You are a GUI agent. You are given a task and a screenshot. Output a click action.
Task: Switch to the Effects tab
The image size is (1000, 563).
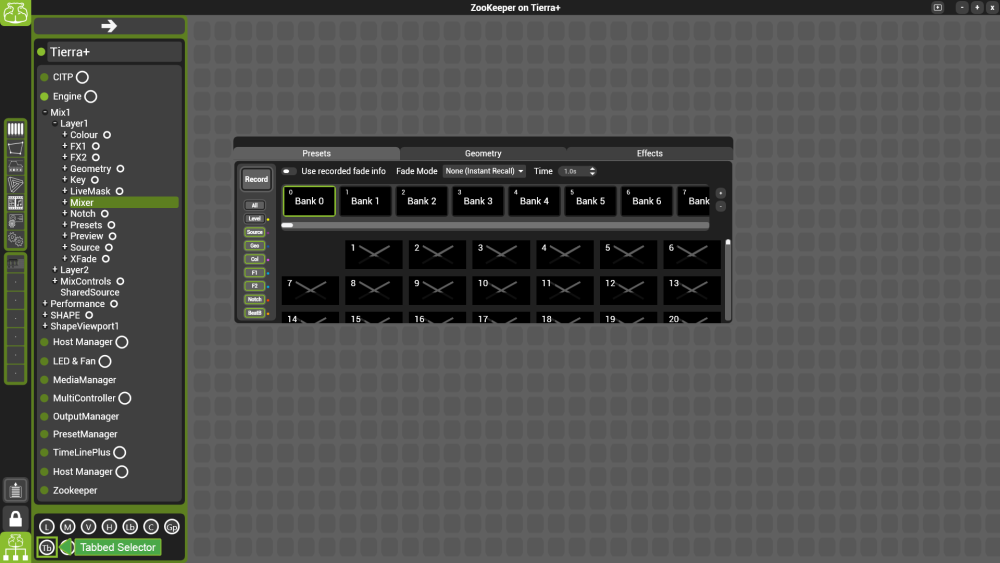649,154
